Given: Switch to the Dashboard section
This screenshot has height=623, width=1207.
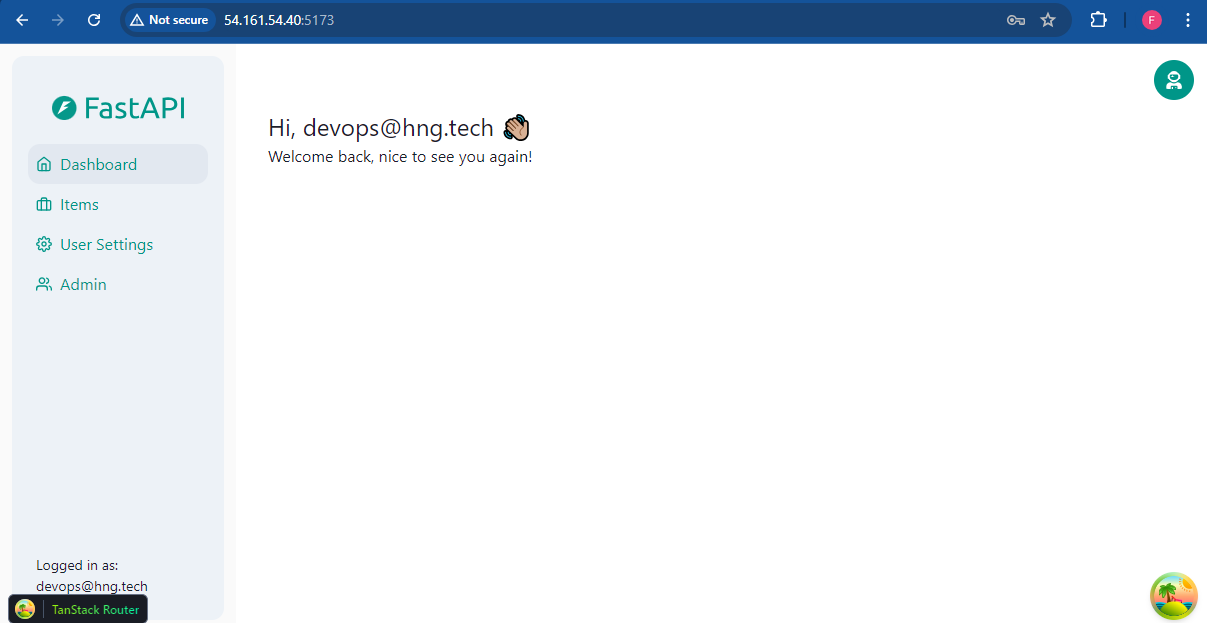Looking at the screenshot, I should (x=97, y=163).
